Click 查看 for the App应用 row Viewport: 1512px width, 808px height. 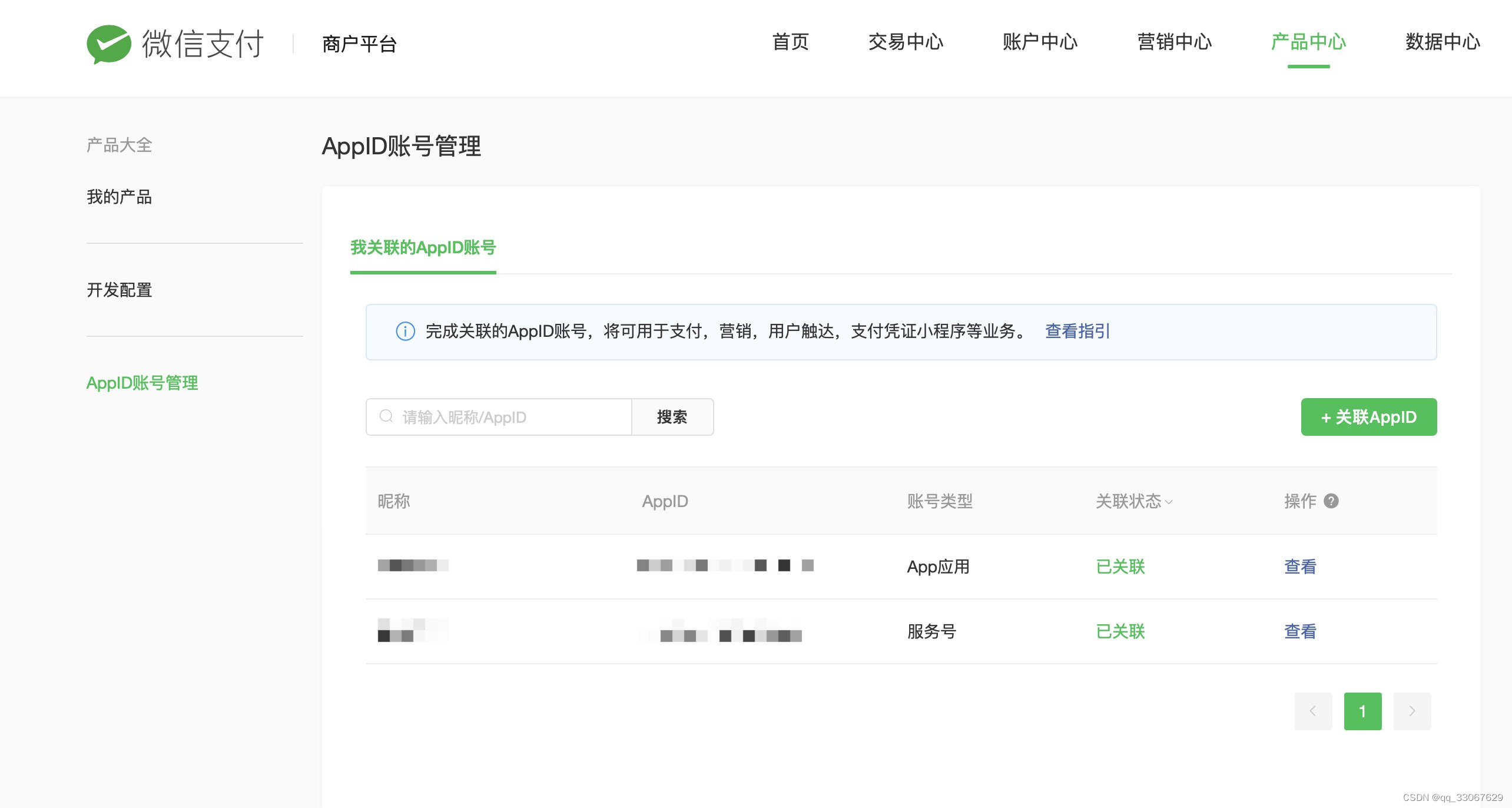pos(1299,567)
